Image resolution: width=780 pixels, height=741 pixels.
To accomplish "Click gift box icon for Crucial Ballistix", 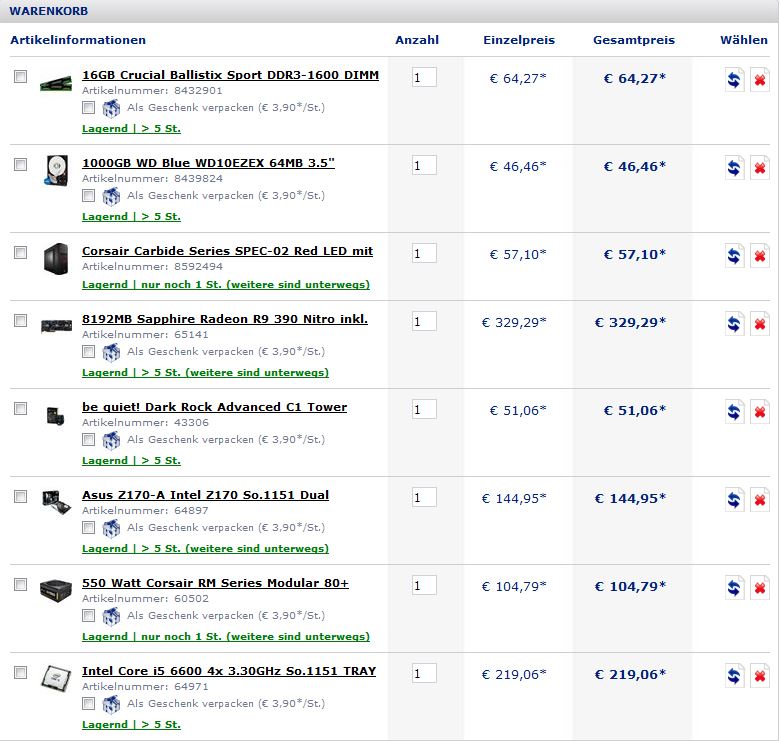I will coord(111,108).
